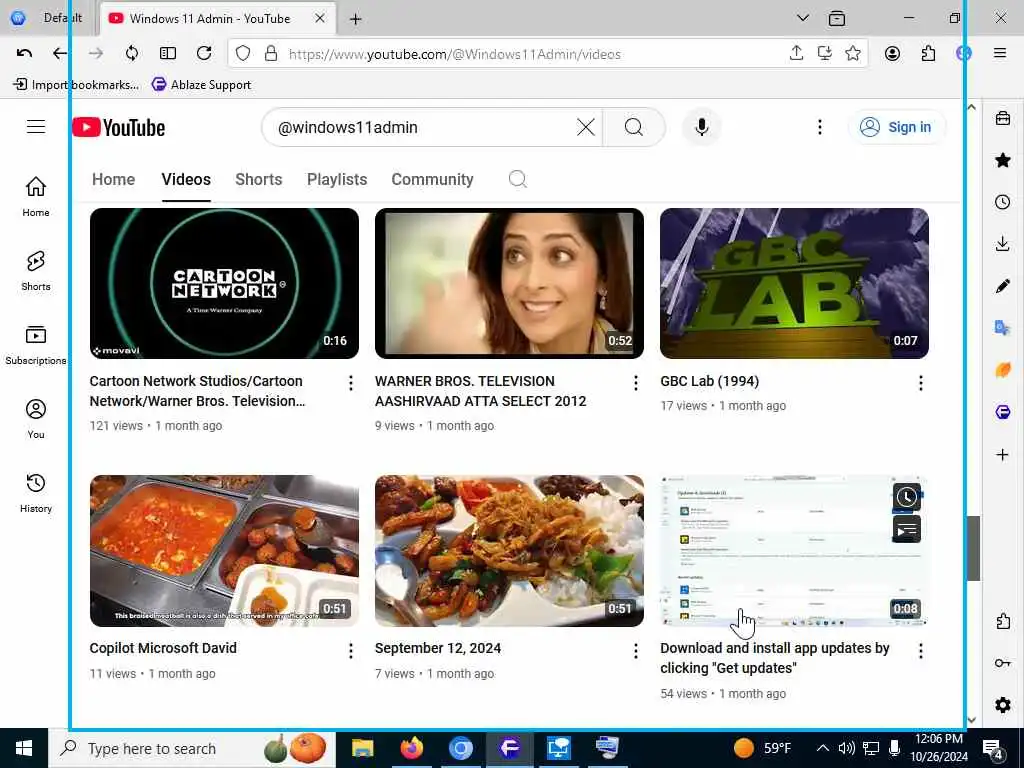Select the channel Videos tab
Screen dimensions: 1024x768
pyautogui.click(x=186, y=180)
